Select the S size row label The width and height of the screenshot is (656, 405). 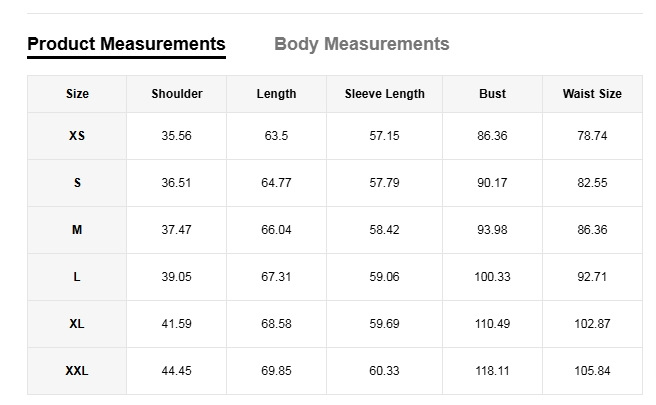click(77, 183)
